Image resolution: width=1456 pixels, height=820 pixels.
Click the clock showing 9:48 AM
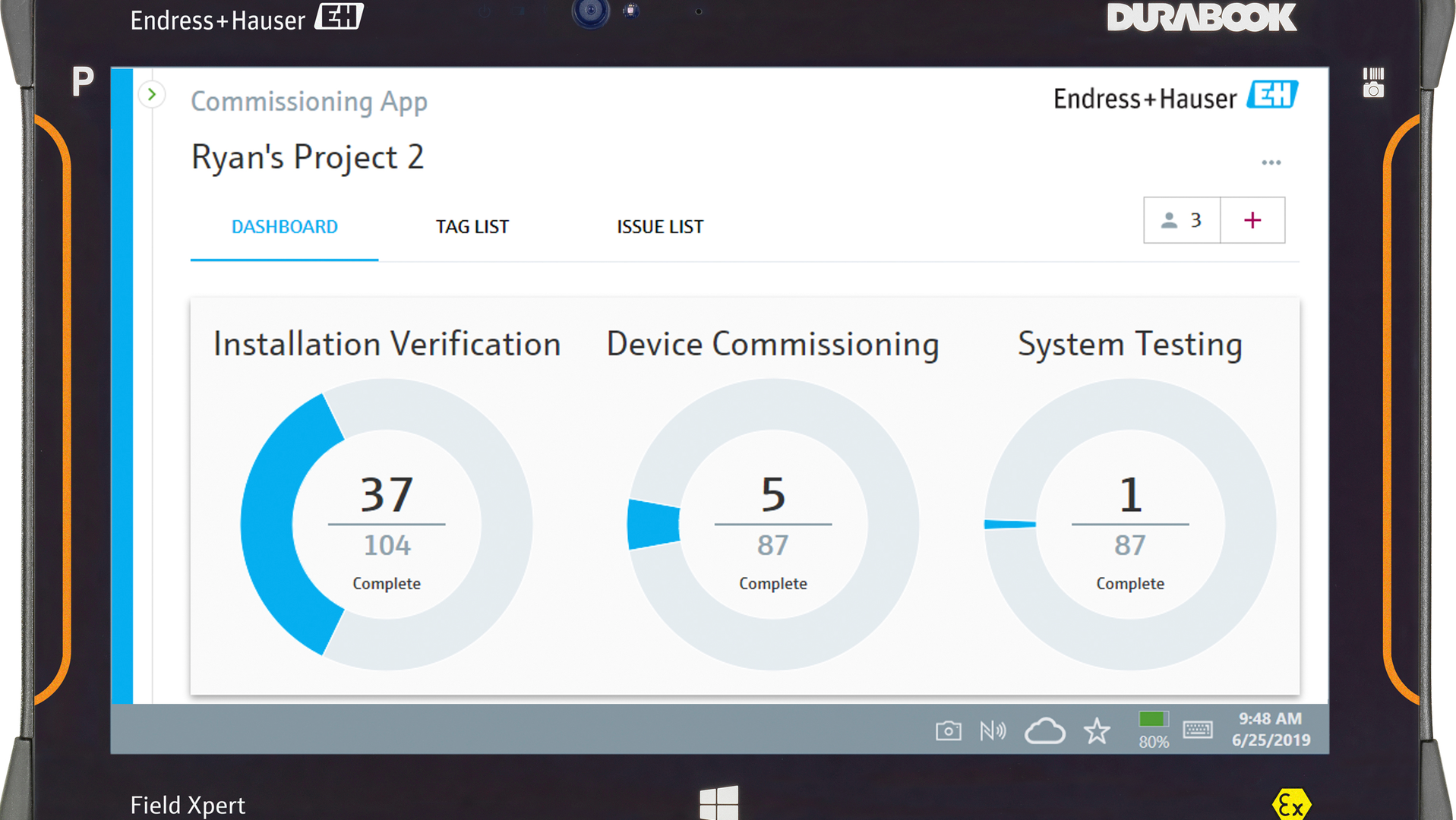pyautogui.click(x=1268, y=718)
